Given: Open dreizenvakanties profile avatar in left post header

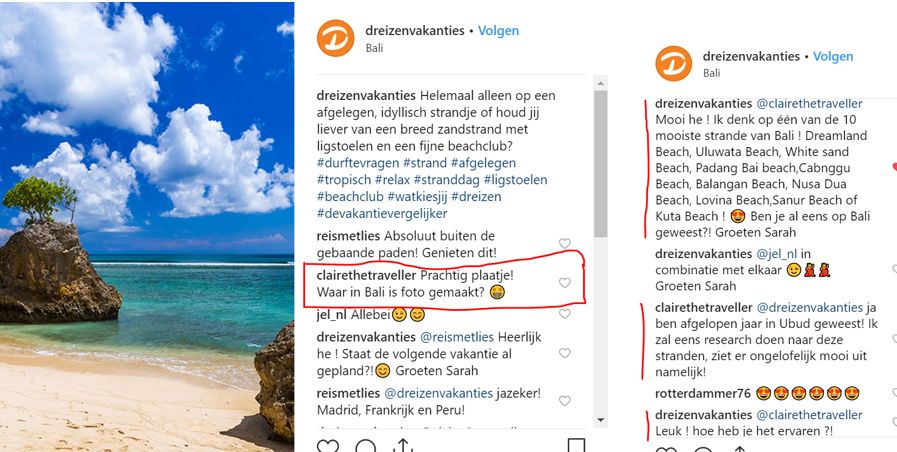Looking at the screenshot, I should 335,38.
